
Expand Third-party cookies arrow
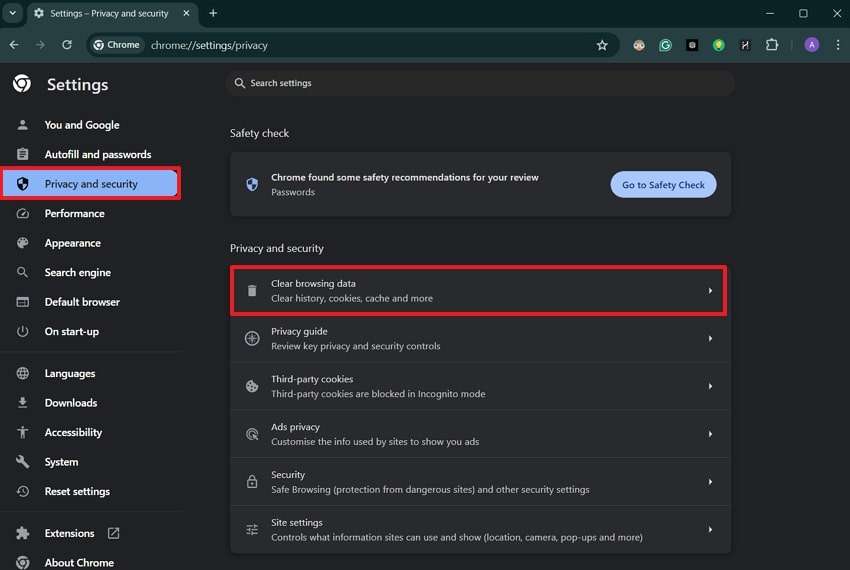710,386
